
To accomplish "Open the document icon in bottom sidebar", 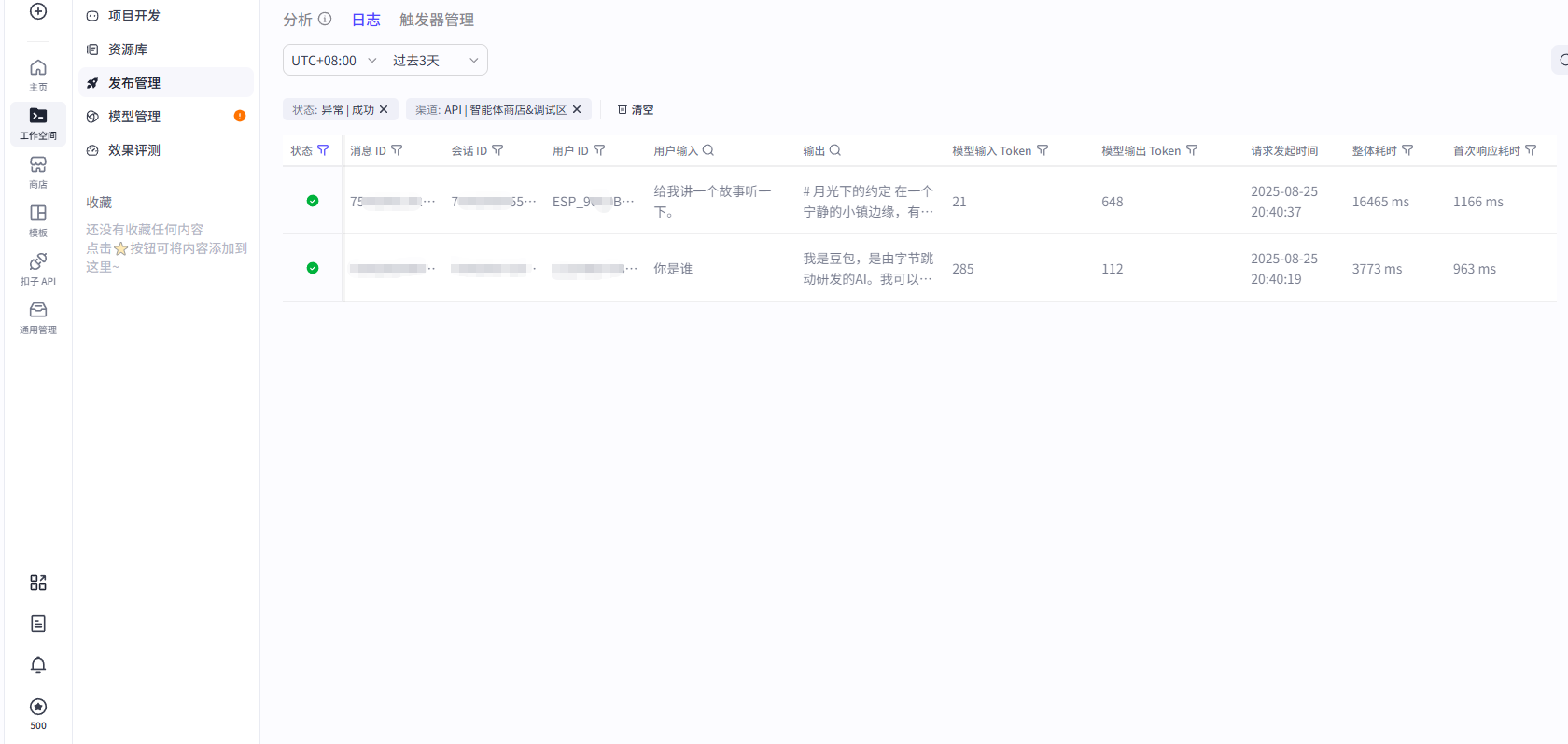I will point(38,624).
